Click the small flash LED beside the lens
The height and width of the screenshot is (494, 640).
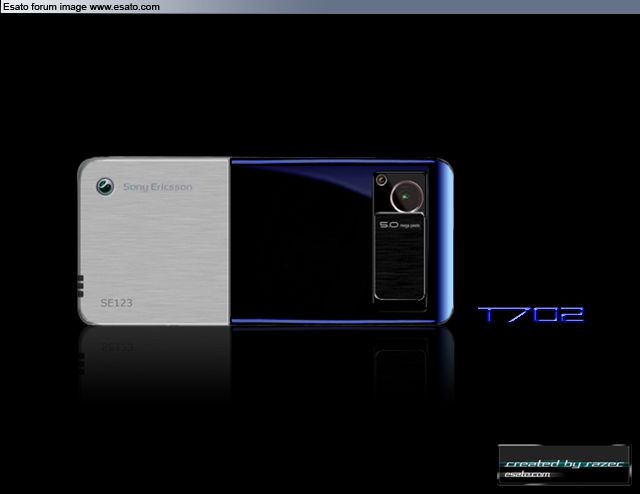click(x=381, y=181)
